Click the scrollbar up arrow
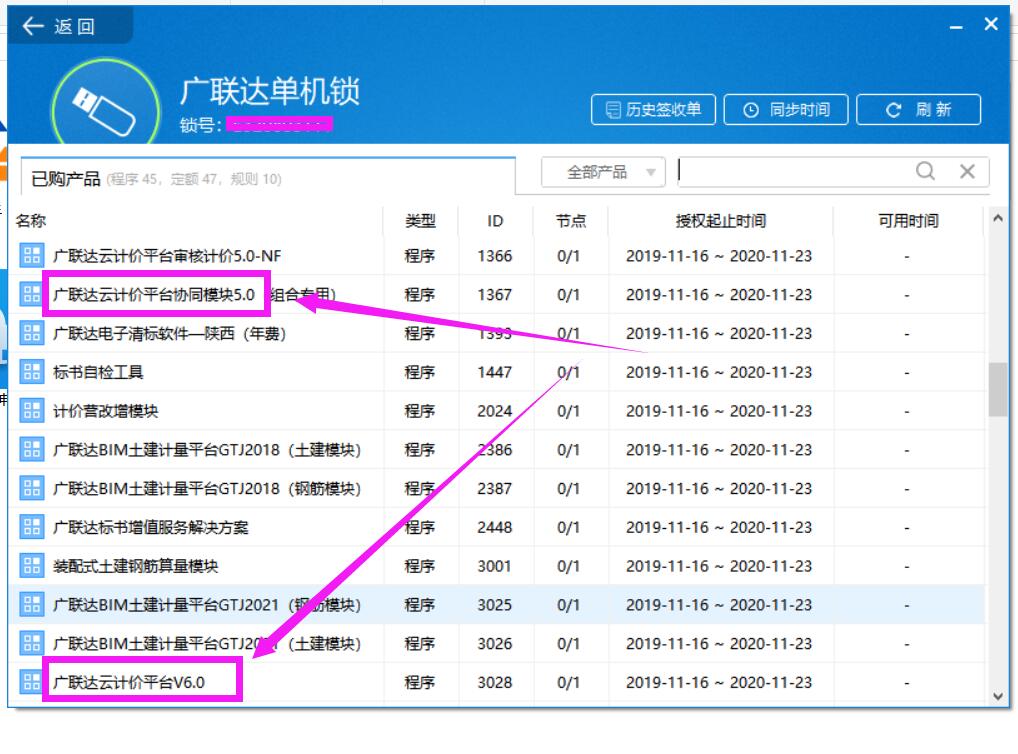Image resolution: width=1018 pixels, height=754 pixels. pyautogui.click(x=998, y=219)
